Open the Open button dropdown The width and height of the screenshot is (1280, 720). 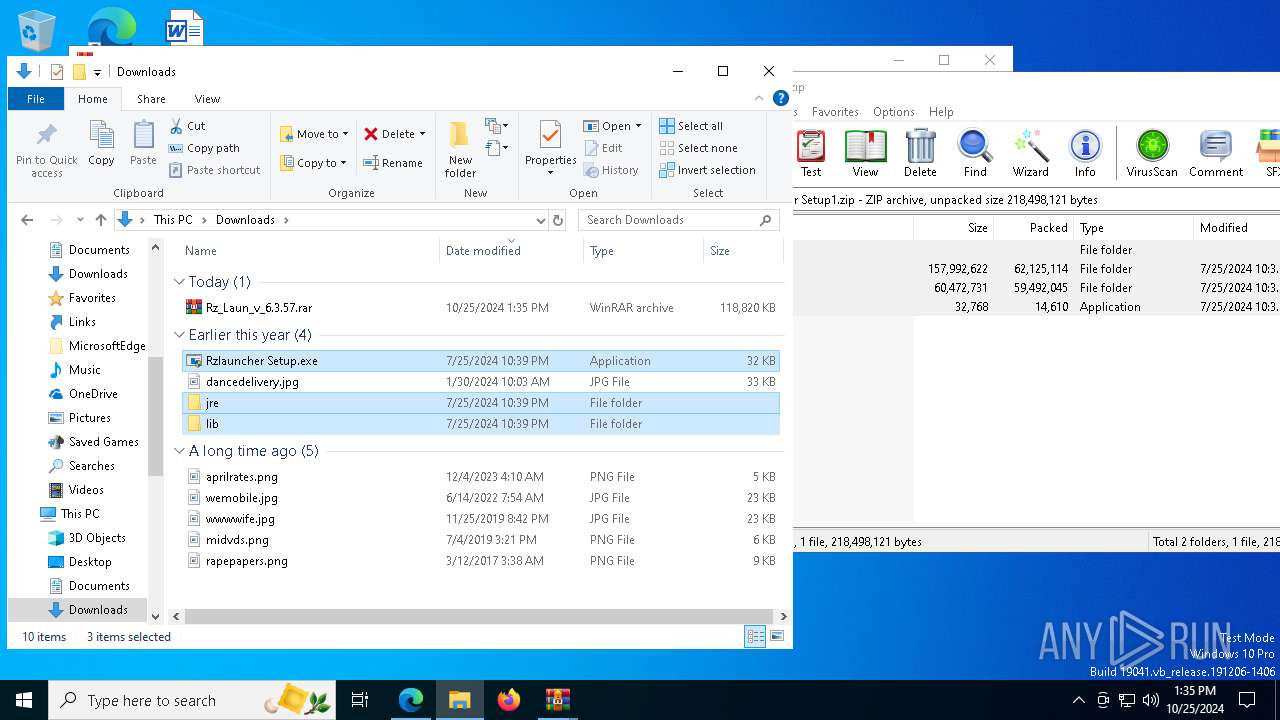(x=638, y=126)
